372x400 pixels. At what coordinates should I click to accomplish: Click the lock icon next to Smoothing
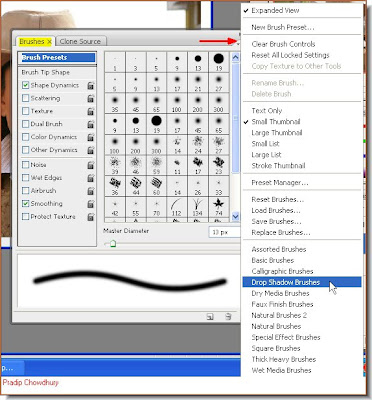[91, 204]
